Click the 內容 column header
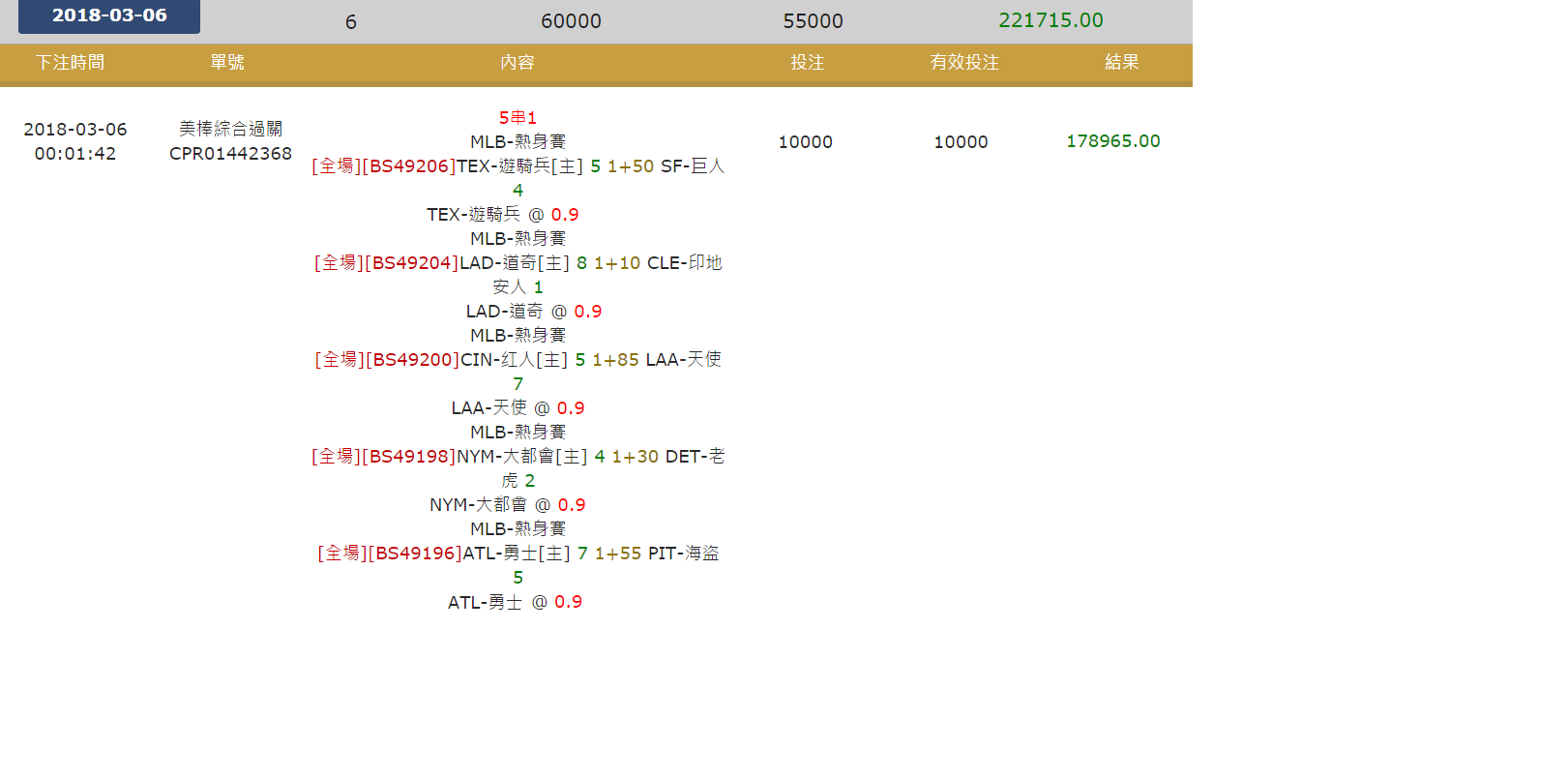This screenshot has width=1568, height=779. point(518,63)
